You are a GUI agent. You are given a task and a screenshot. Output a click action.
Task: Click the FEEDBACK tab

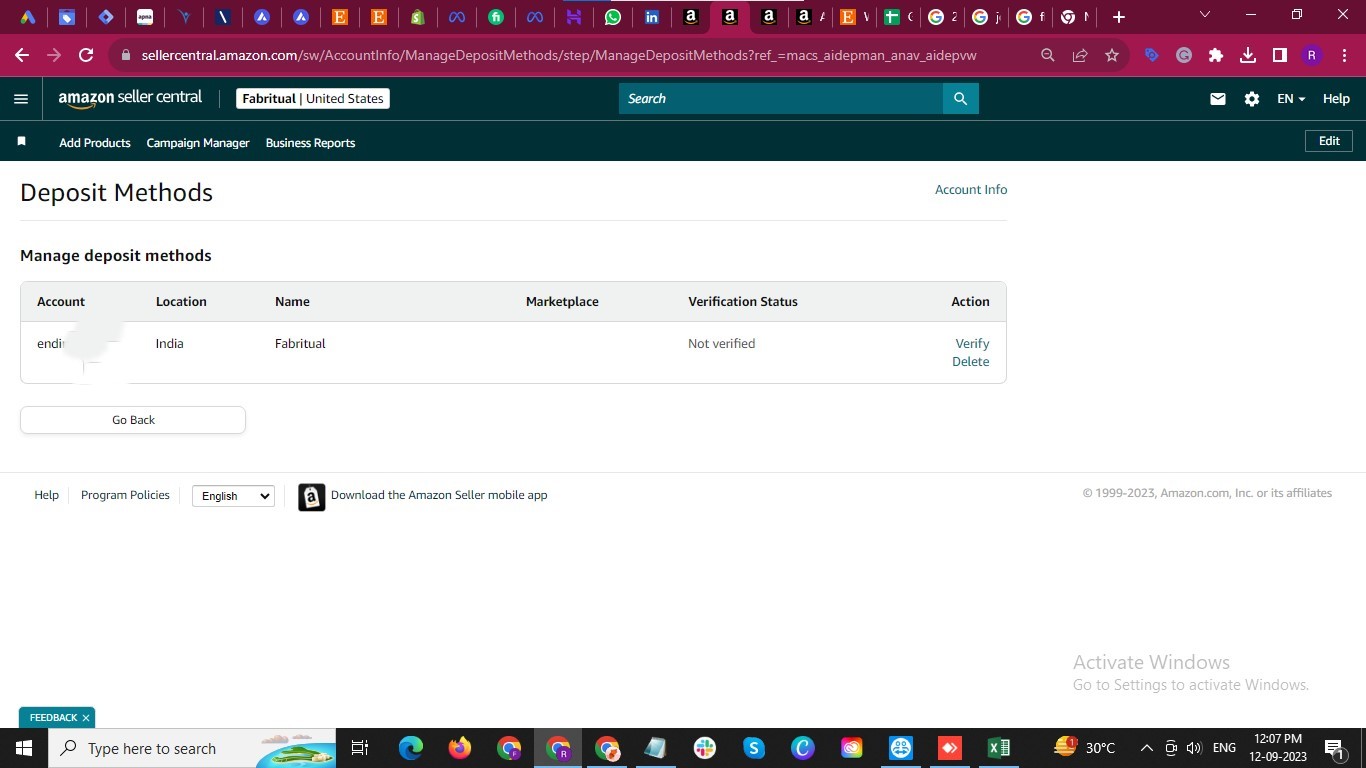[x=53, y=718]
